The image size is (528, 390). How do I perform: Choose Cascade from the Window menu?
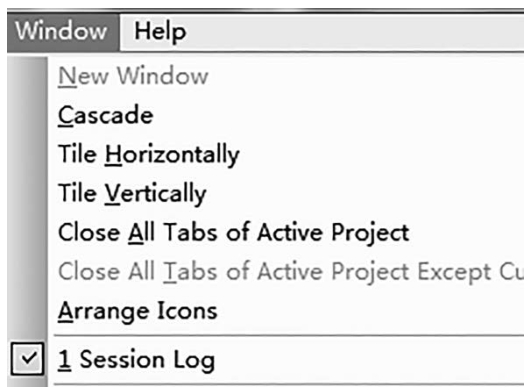(x=105, y=115)
